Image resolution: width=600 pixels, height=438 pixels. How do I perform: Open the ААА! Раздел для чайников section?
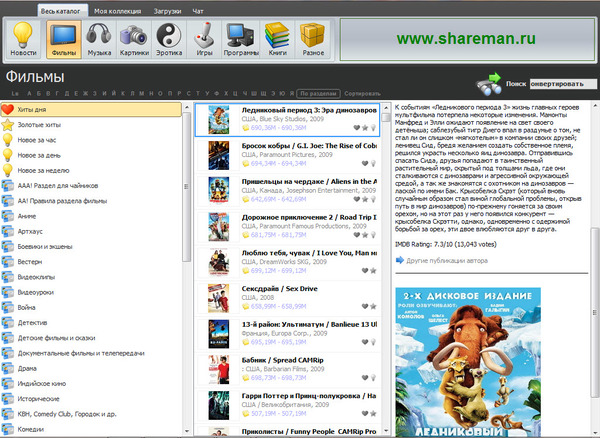tap(91, 186)
